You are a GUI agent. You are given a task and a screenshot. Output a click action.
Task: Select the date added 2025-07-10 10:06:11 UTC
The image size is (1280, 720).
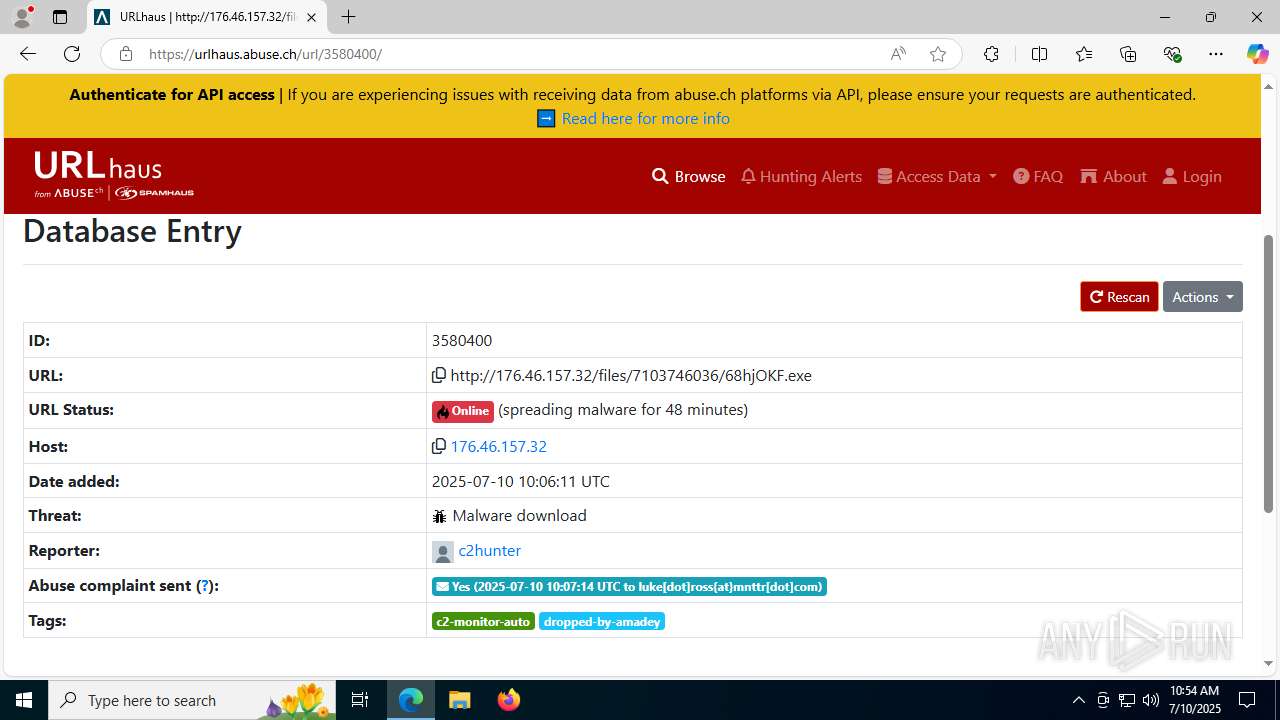(521, 481)
